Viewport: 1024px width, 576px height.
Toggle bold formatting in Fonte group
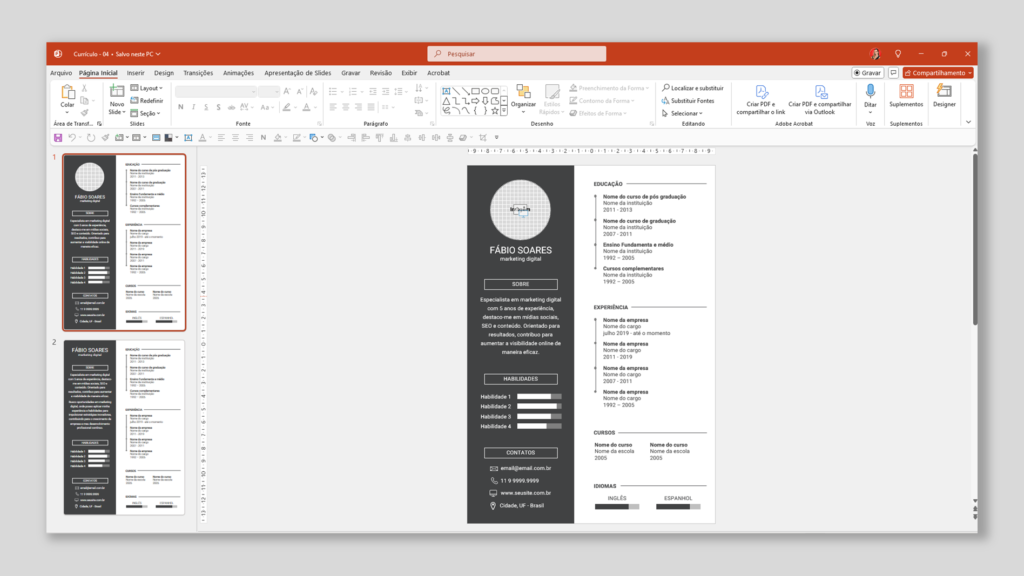pyautogui.click(x=181, y=107)
